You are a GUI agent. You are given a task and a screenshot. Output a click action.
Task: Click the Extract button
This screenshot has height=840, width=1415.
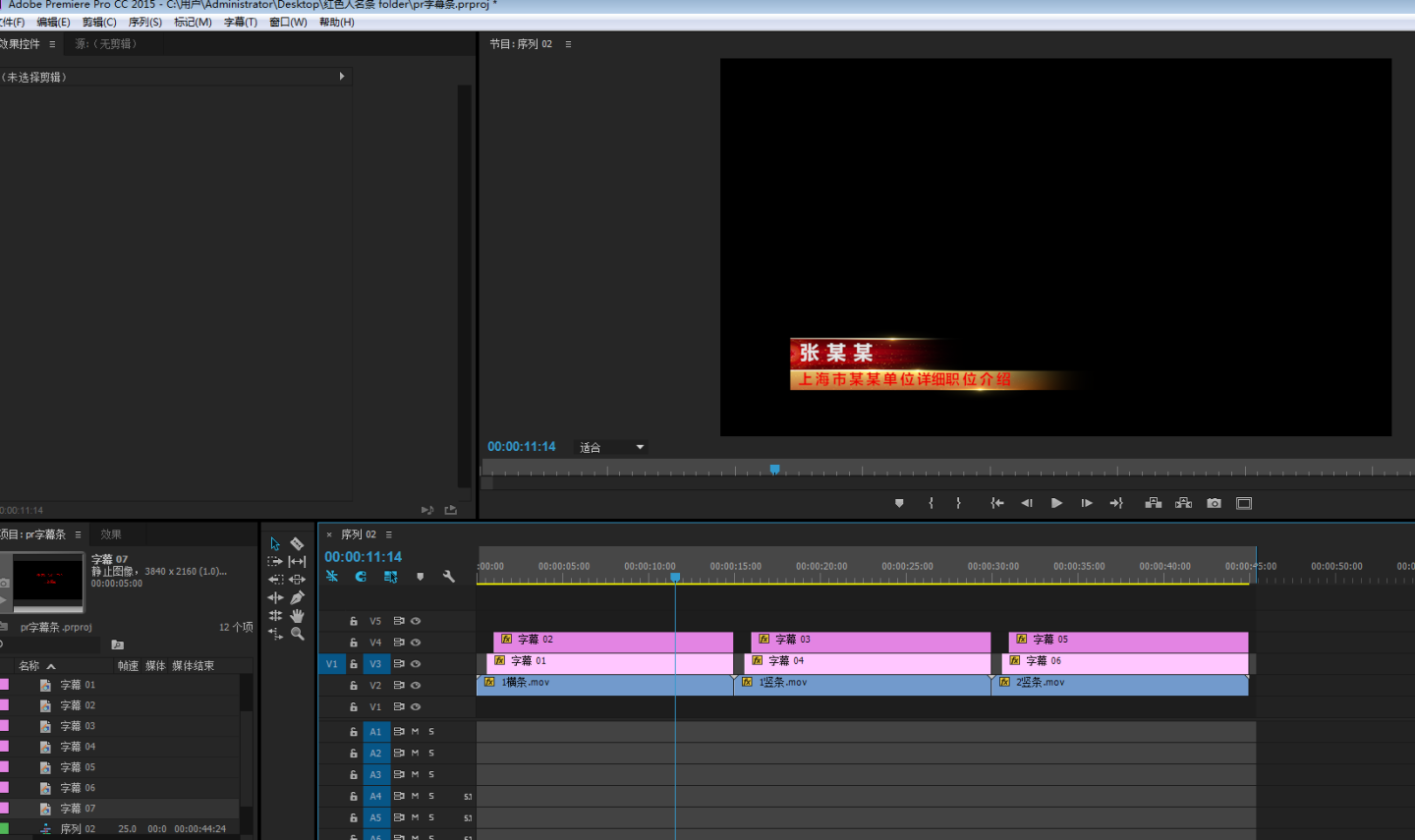coord(1183,503)
